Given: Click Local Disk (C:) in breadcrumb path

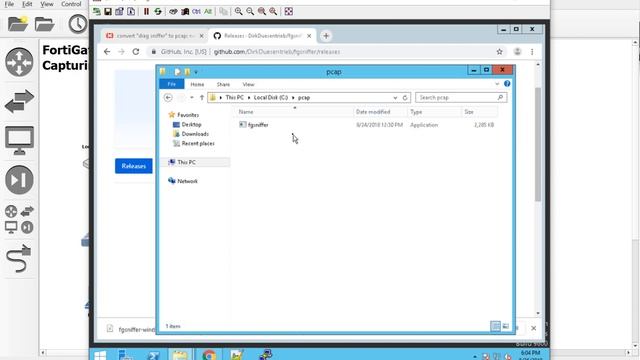Looking at the screenshot, I should 271,98.
